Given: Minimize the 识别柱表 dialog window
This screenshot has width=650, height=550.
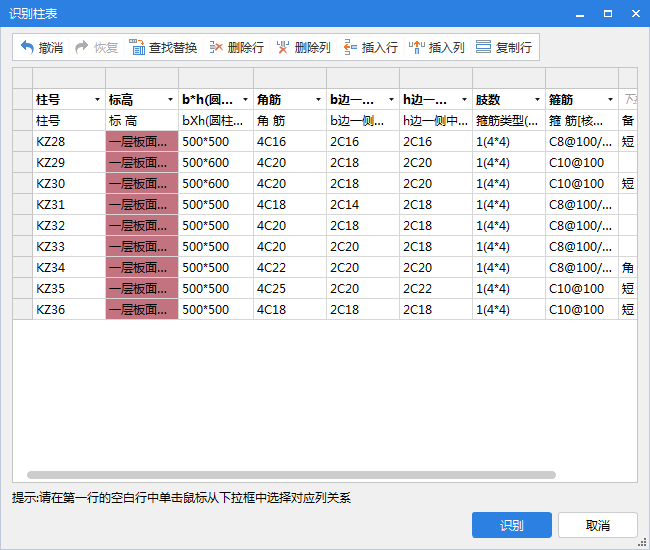Looking at the screenshot, I should 580,14.
